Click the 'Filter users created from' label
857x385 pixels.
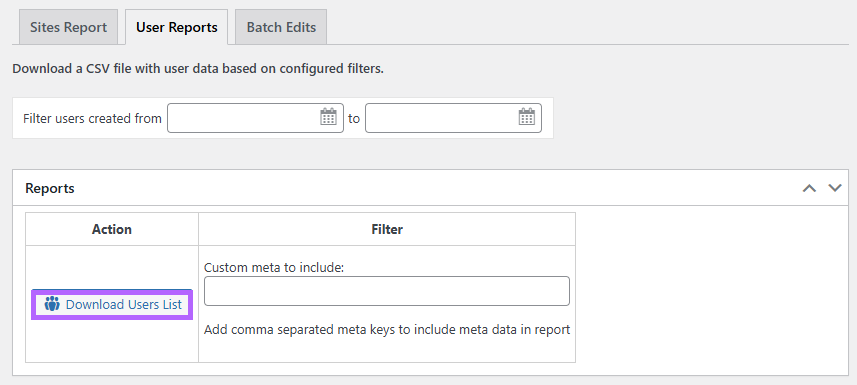pyautogui.click(x=92, y=118)
